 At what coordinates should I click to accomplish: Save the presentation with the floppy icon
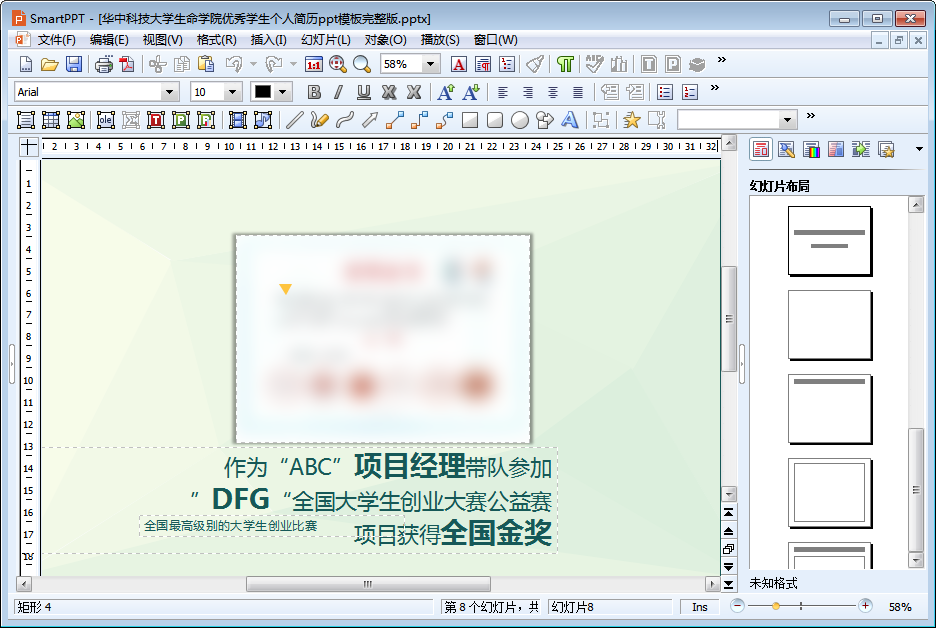[x=74, y=64]
